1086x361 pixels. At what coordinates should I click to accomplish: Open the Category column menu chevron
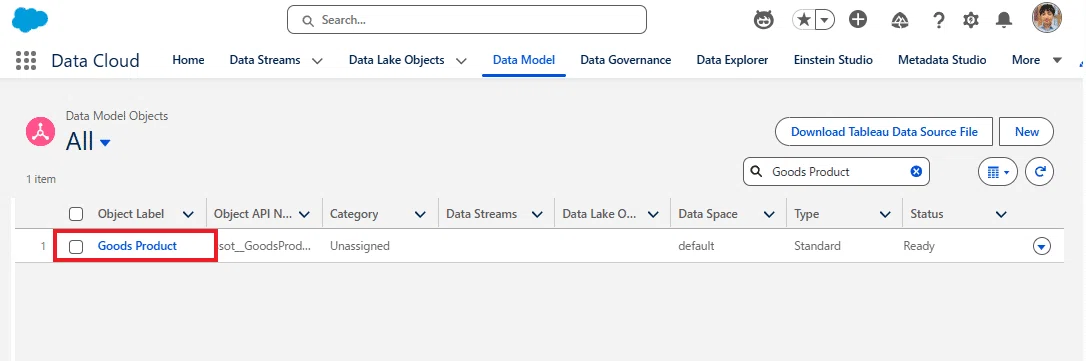click(420, 214)
